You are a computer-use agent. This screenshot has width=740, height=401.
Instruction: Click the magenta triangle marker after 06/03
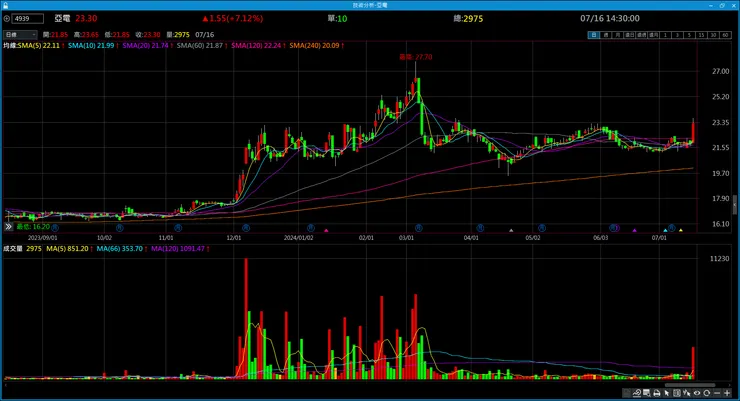tap(634, 230)
